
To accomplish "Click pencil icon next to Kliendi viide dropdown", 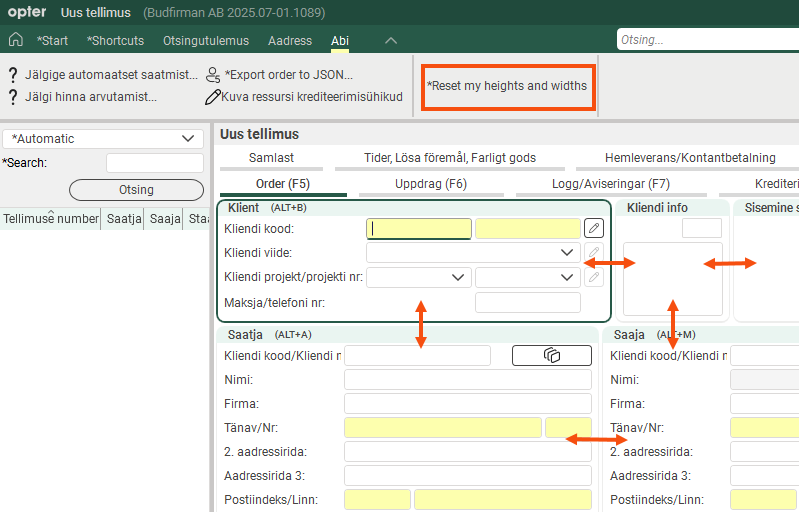I will click(x=594, y=253).
